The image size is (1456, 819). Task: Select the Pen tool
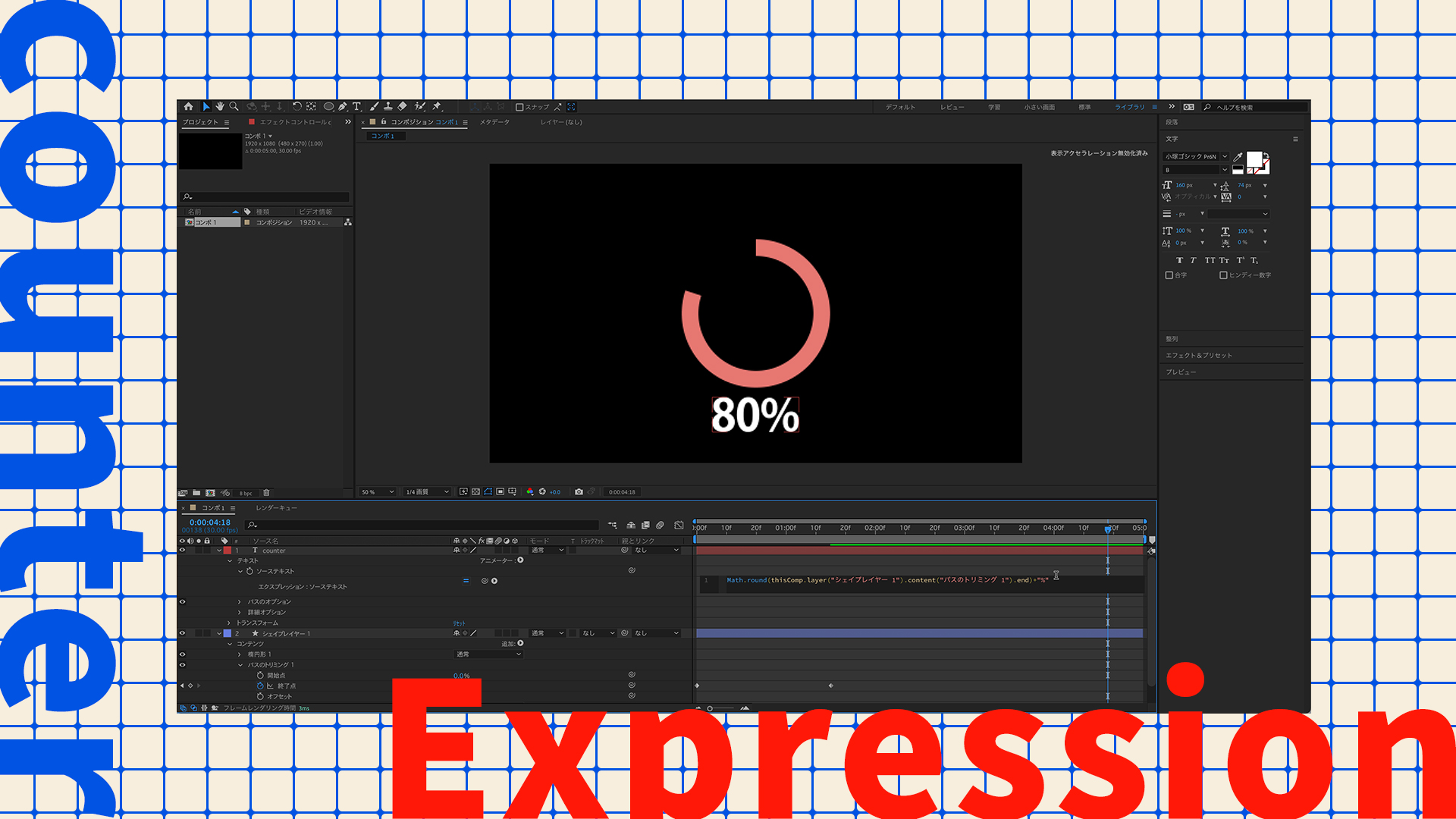[343, 106]
